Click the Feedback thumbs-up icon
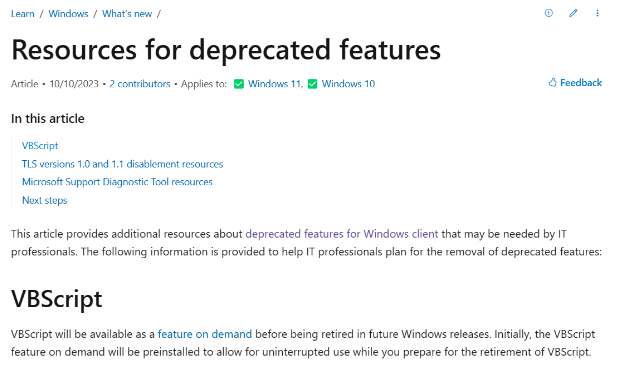This screenshot has height=372, width=628. pyautogui.click(x=553, y=82)
